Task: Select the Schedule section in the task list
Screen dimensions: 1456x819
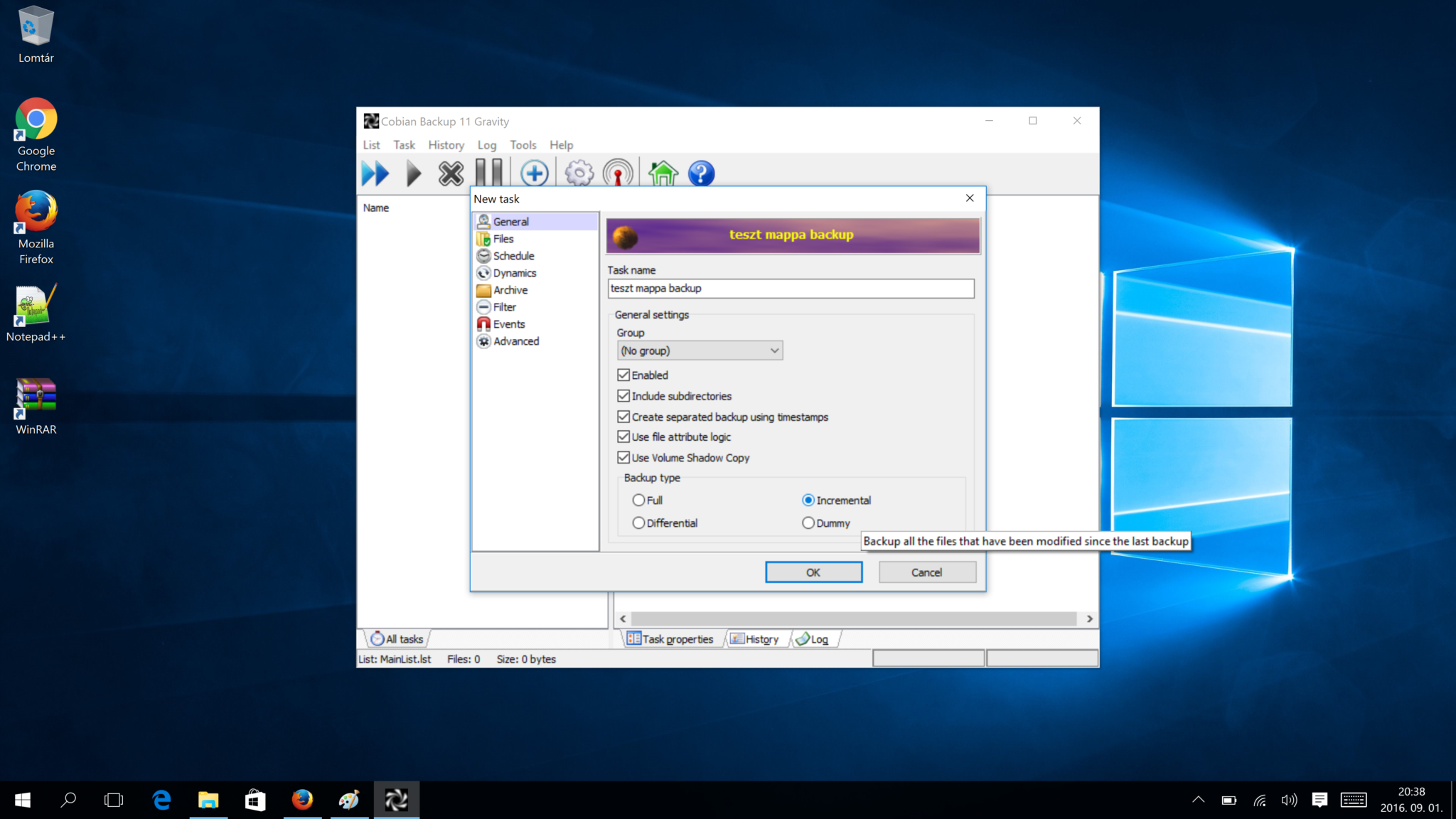Action: point(512,255)
